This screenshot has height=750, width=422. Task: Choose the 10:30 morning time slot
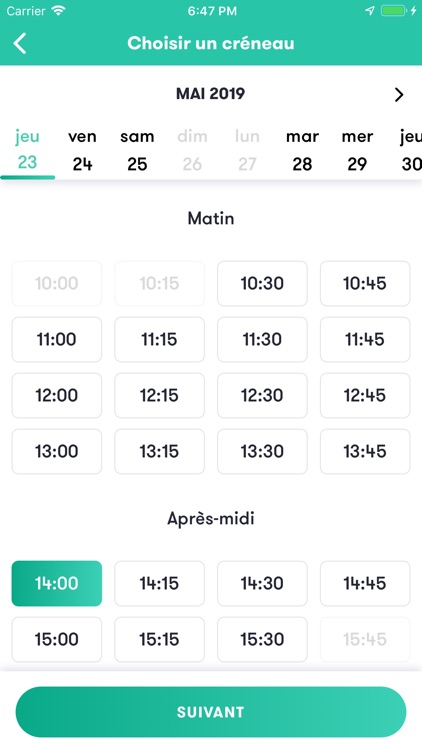click(262, 283)
